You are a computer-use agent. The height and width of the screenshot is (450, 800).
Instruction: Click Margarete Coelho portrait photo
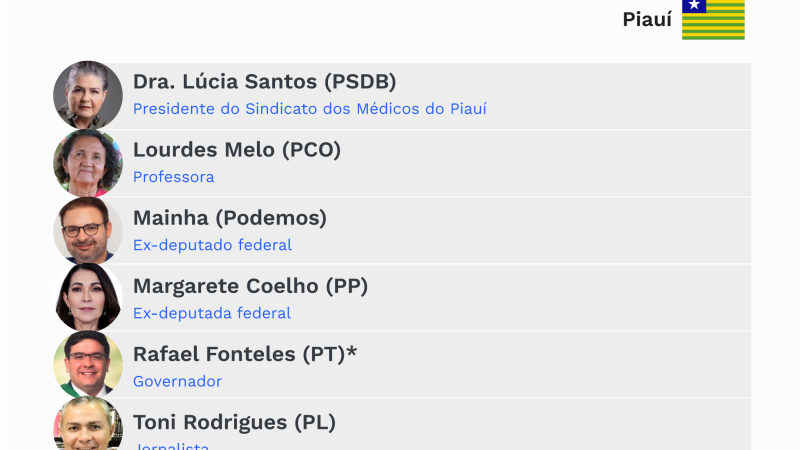[88, 298]
